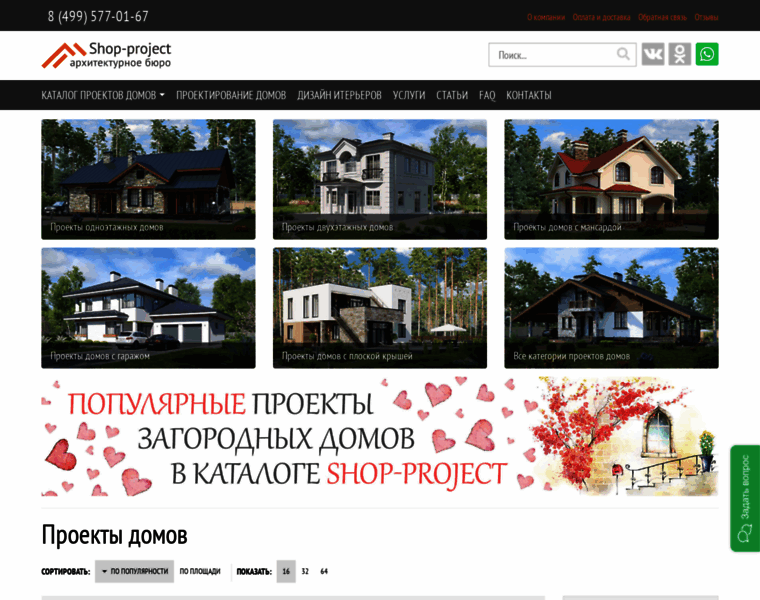Click the chat bubble icon on side tab
Viewport: 760px width, 600px height.
click(744, 536)
